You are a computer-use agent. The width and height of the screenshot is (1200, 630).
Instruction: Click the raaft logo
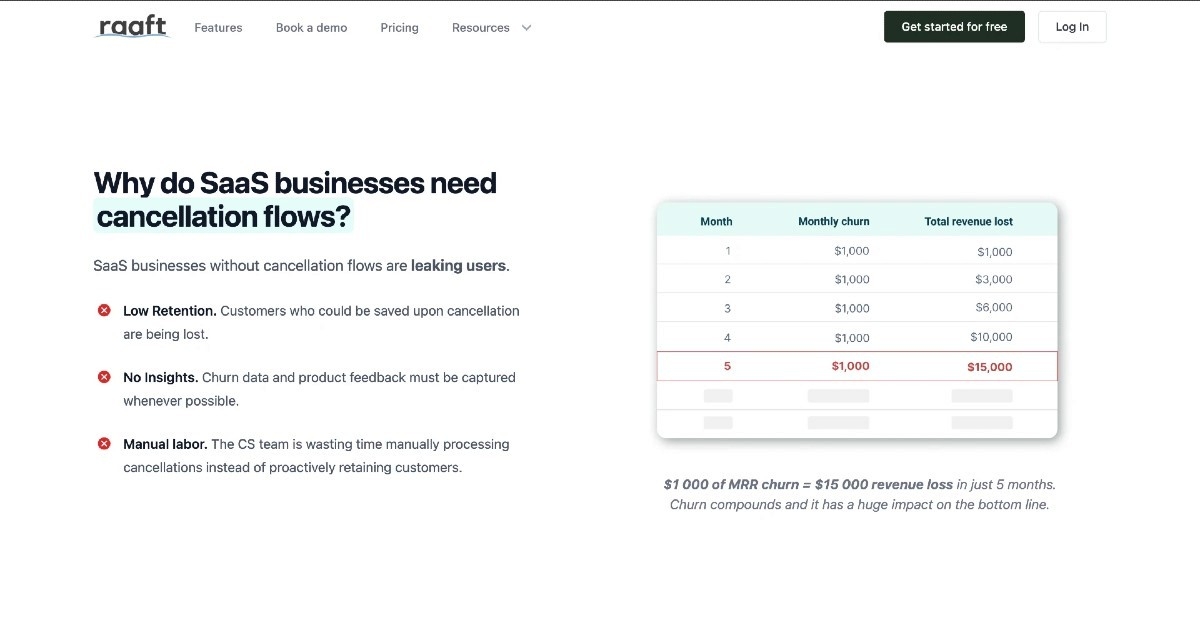[x=132, y=27]
